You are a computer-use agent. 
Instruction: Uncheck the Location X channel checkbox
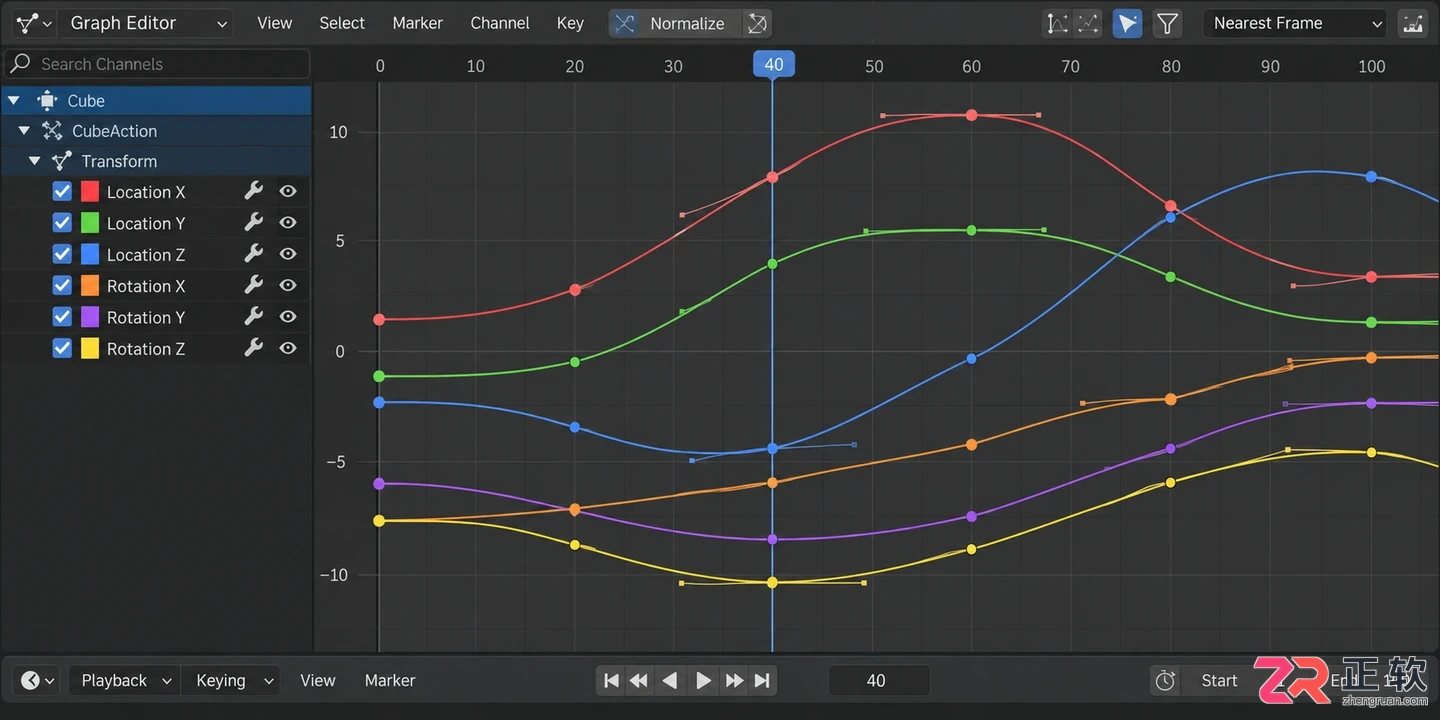(x=62, y=191)
